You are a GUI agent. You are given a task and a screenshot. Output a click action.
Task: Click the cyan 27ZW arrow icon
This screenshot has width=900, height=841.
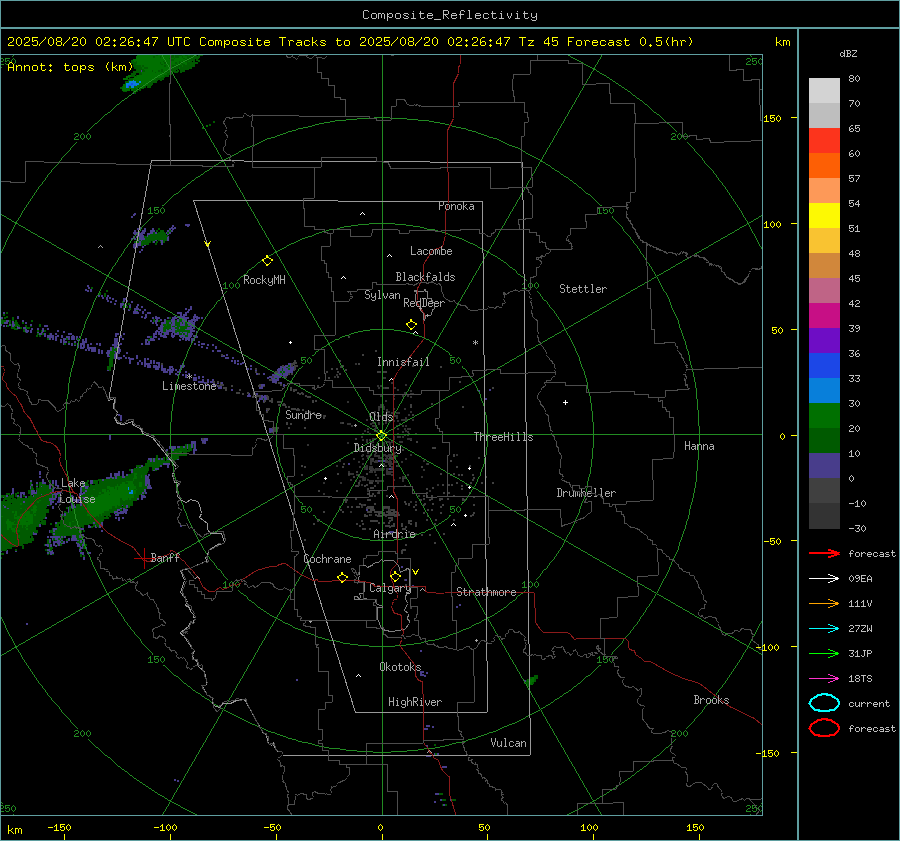(x=824, y=629)
